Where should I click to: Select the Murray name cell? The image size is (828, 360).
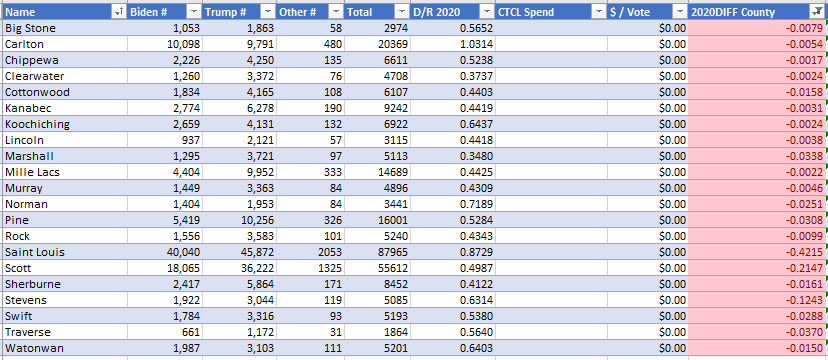pos(65,188)
